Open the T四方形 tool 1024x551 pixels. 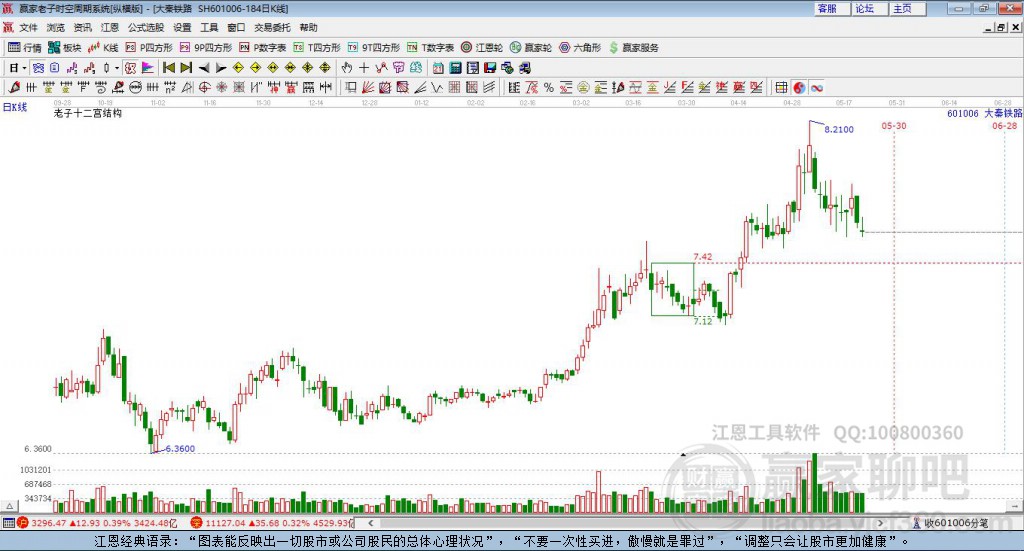tap(317, 48)
